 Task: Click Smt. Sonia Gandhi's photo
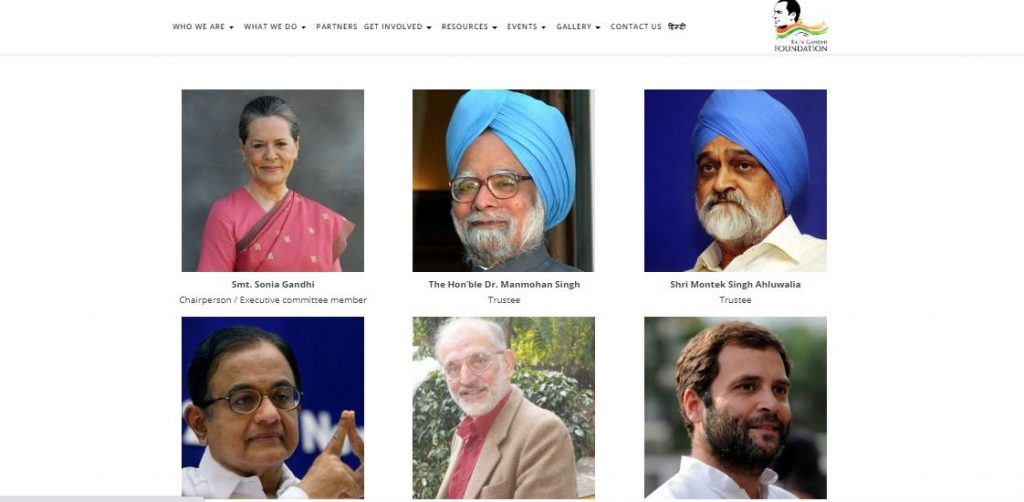click(x=272, y=180)
